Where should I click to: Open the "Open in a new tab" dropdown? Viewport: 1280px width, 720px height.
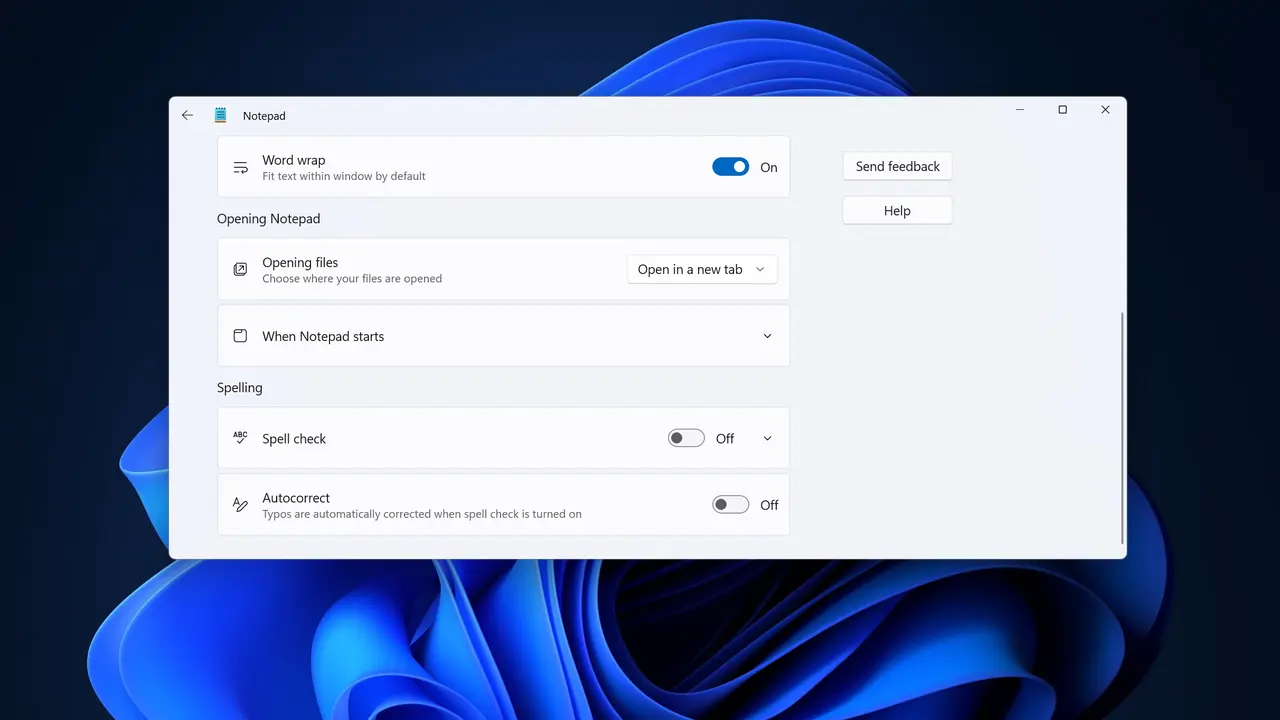[x=702, y=269]
